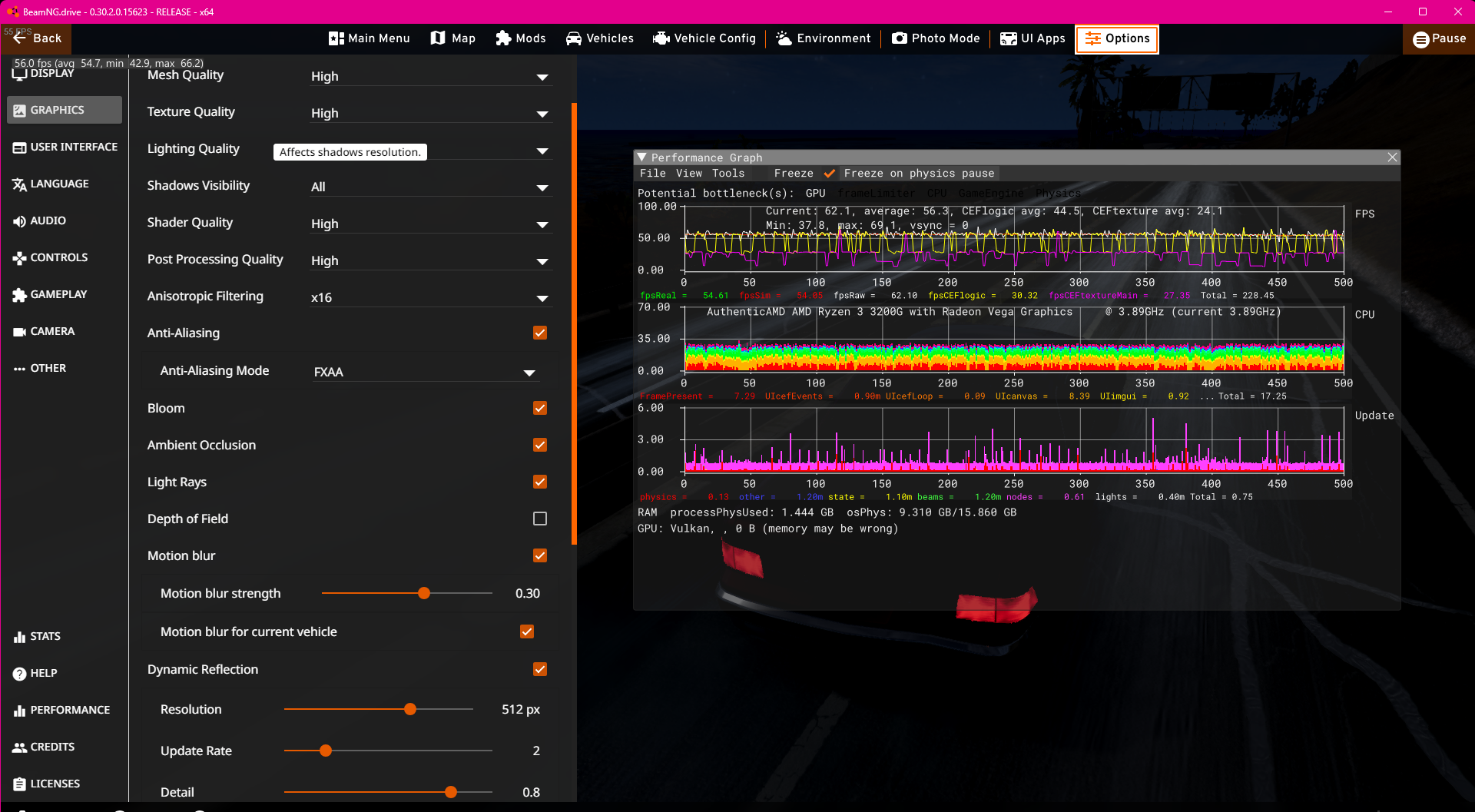Open Photo Mode camera icon
The width and height of the screenshot is (1475, 812).
900,38
